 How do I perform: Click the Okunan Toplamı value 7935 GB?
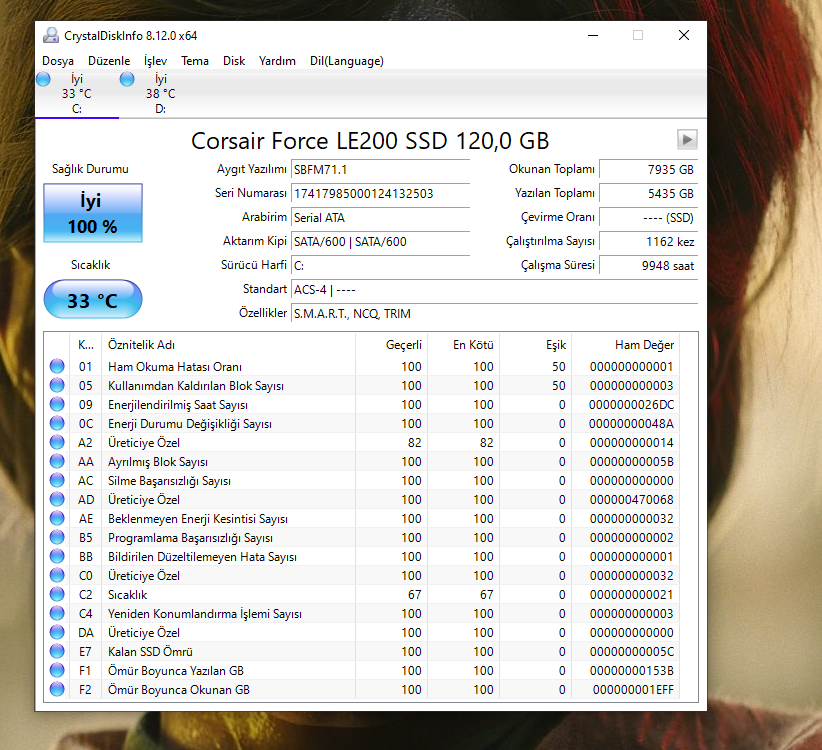648,170
